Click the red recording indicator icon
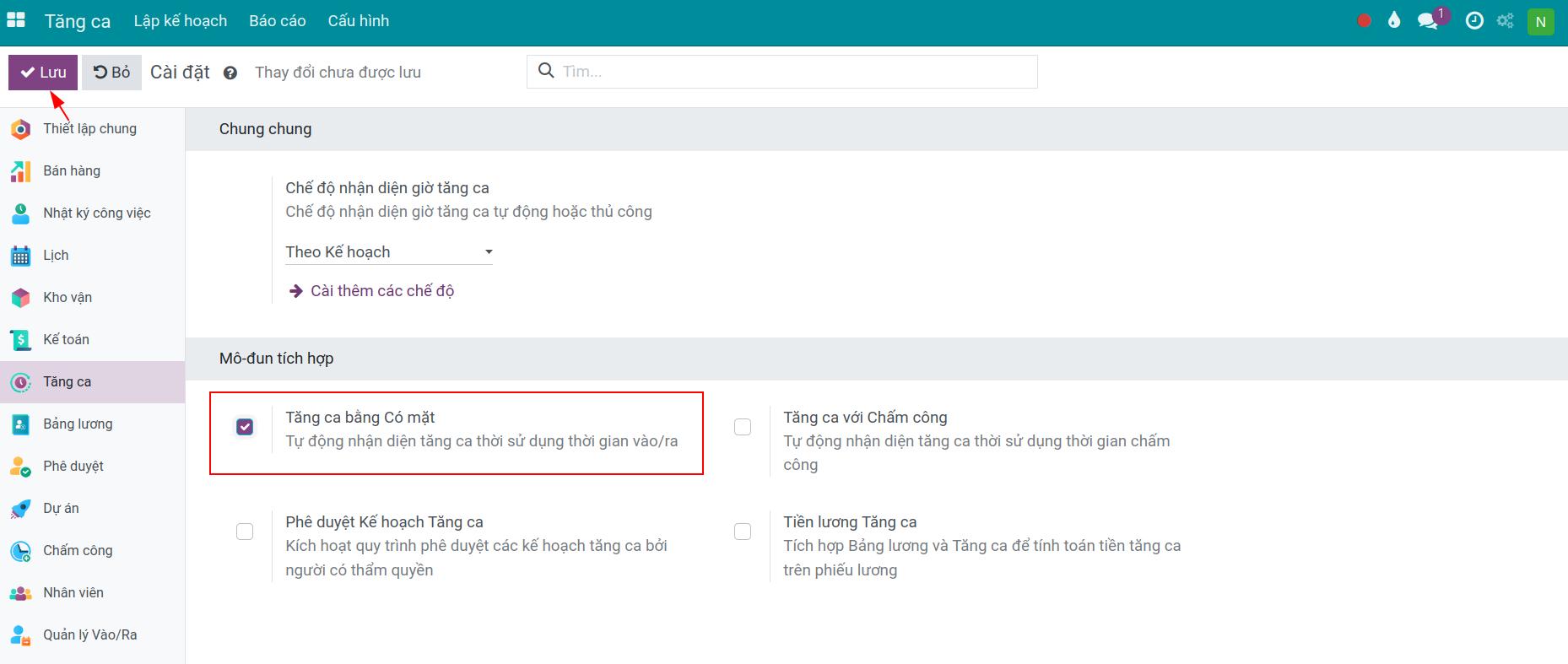The height and width of the screenshot is (664, 1568). coord(1364,21)
